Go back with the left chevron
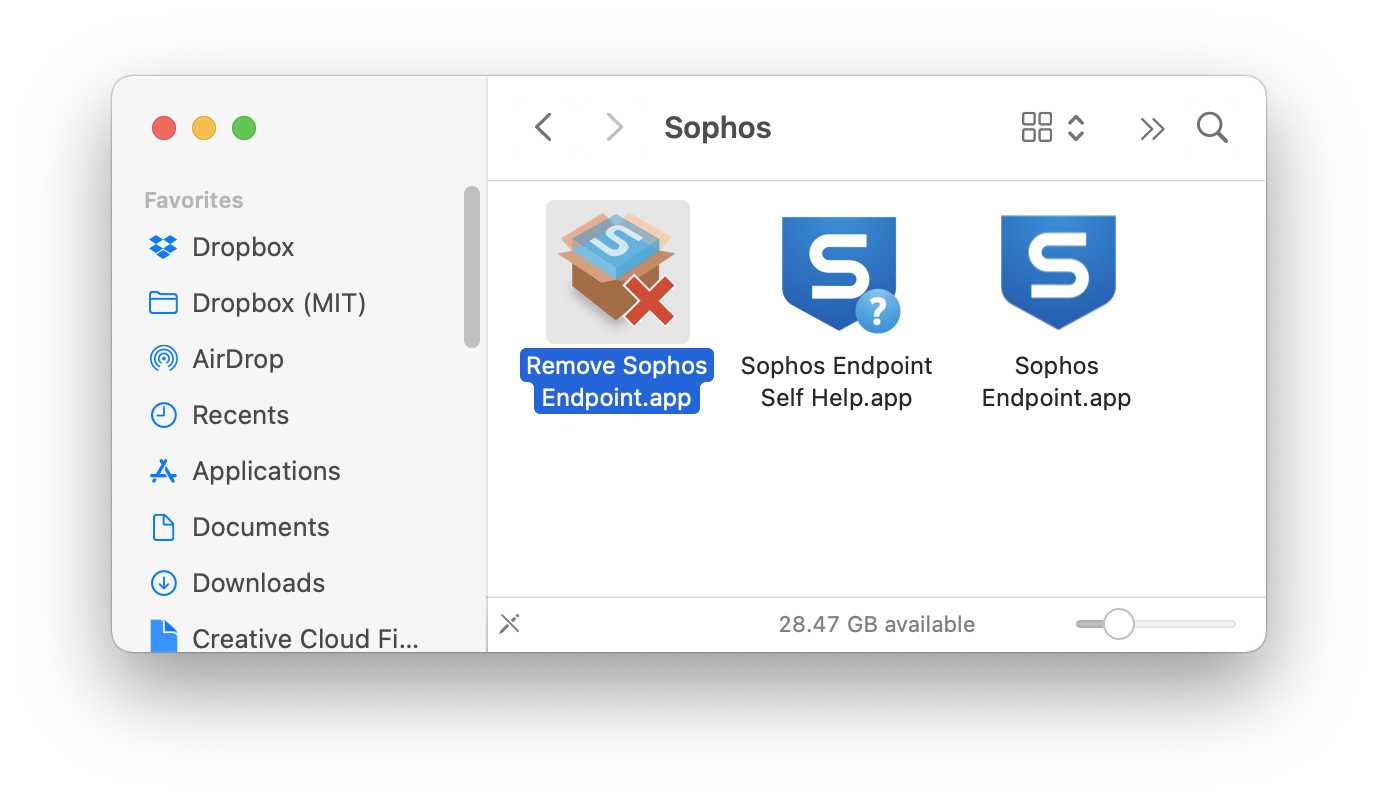 543,127
